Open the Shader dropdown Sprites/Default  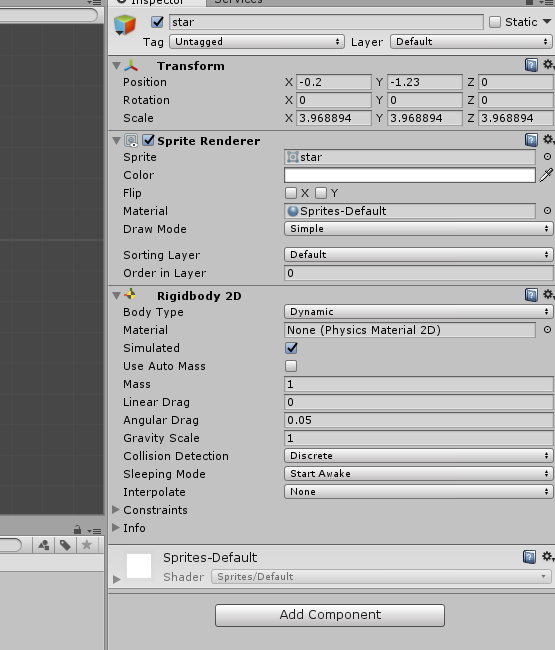pyautogui.click(x=381, y=576)
